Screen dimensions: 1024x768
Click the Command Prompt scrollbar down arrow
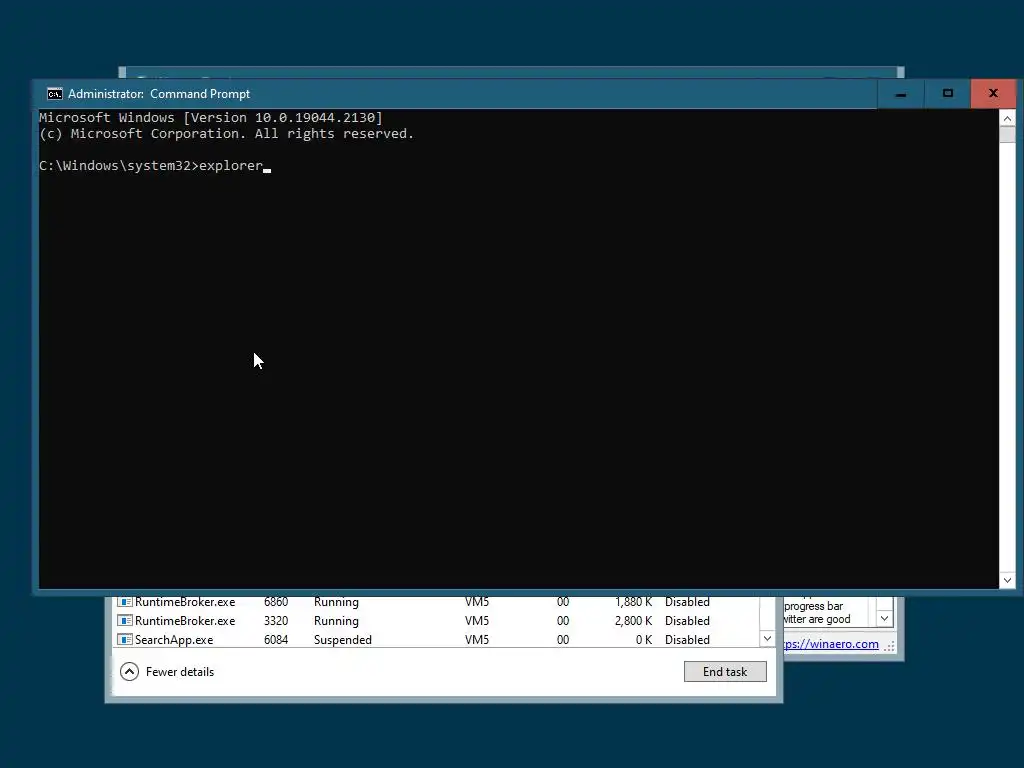coord(1007,580)
